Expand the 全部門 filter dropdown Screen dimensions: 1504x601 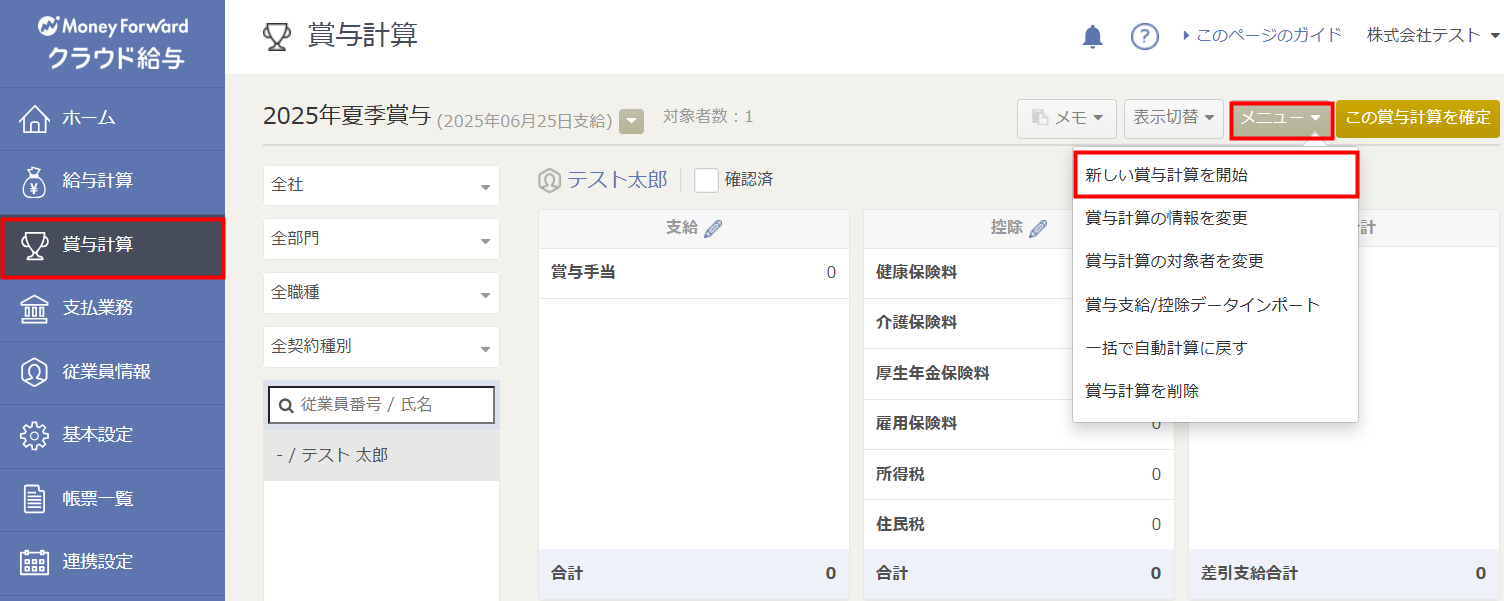[x=381, y=239]
